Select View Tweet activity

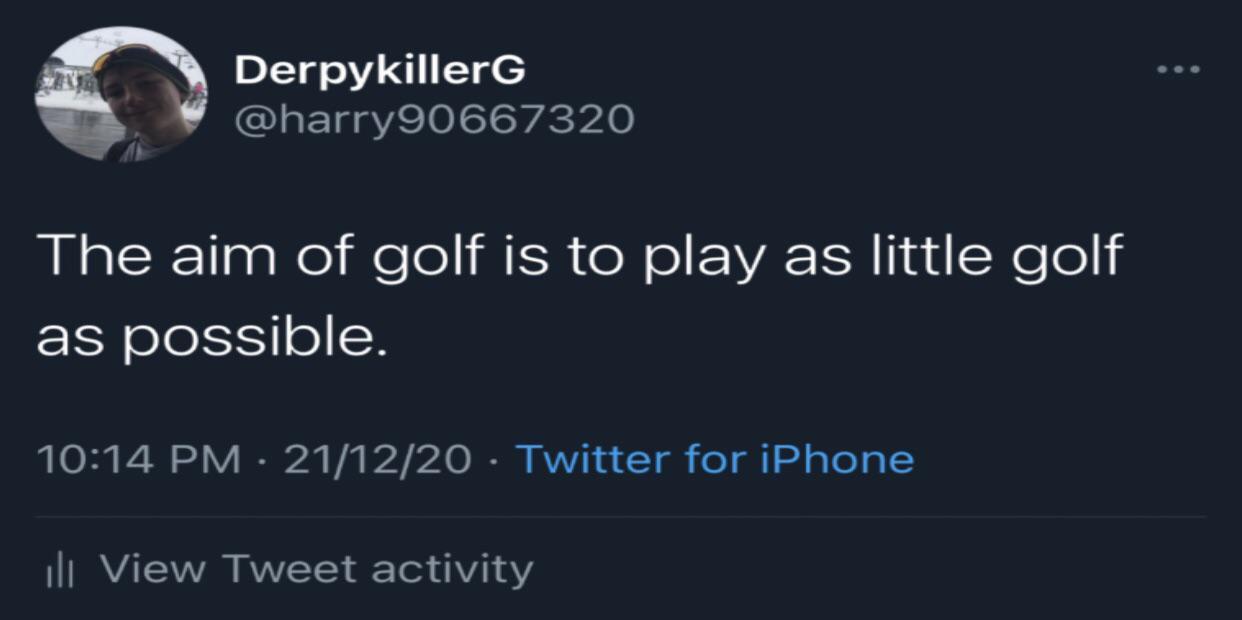point(316,569)
